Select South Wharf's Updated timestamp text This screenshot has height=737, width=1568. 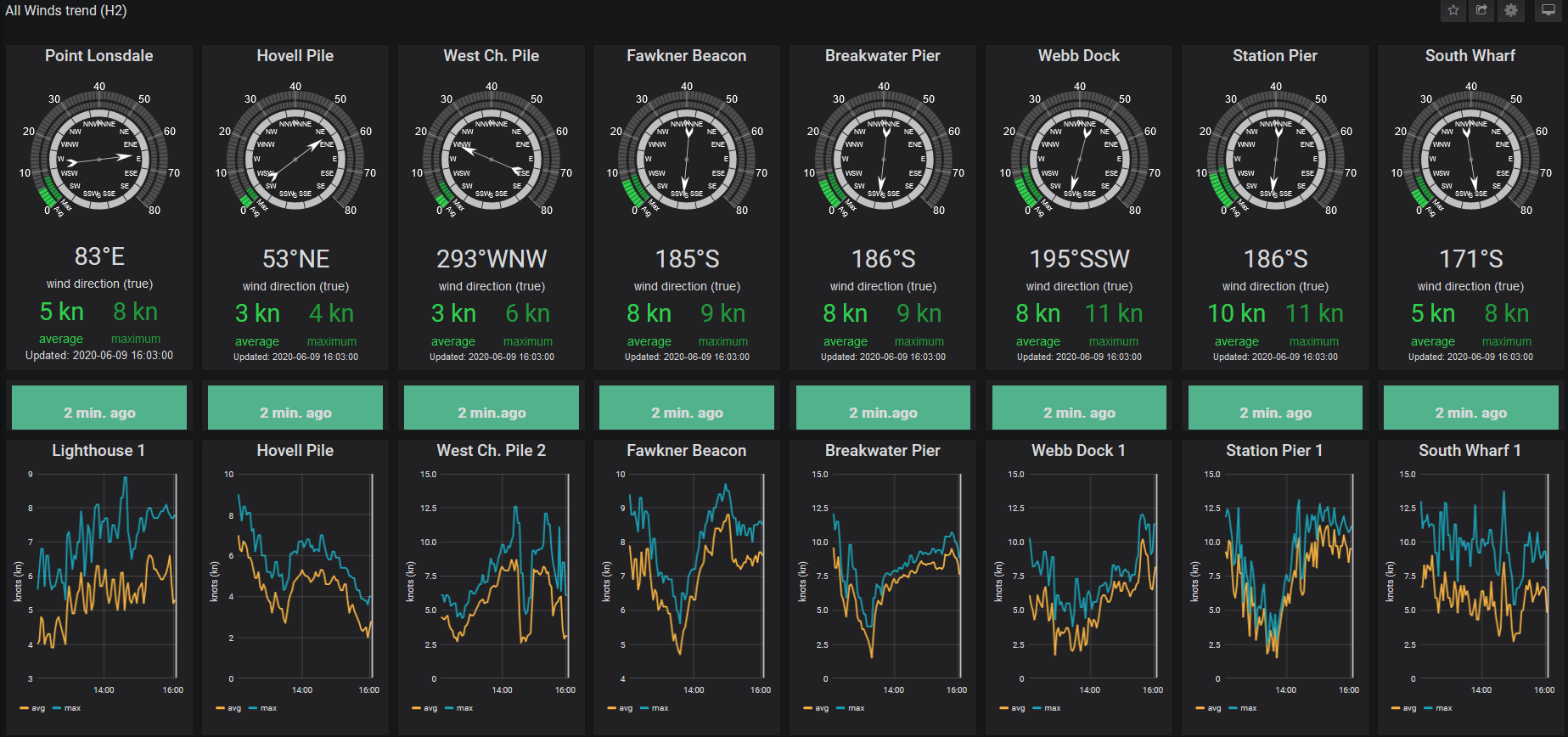(1470, 357)
